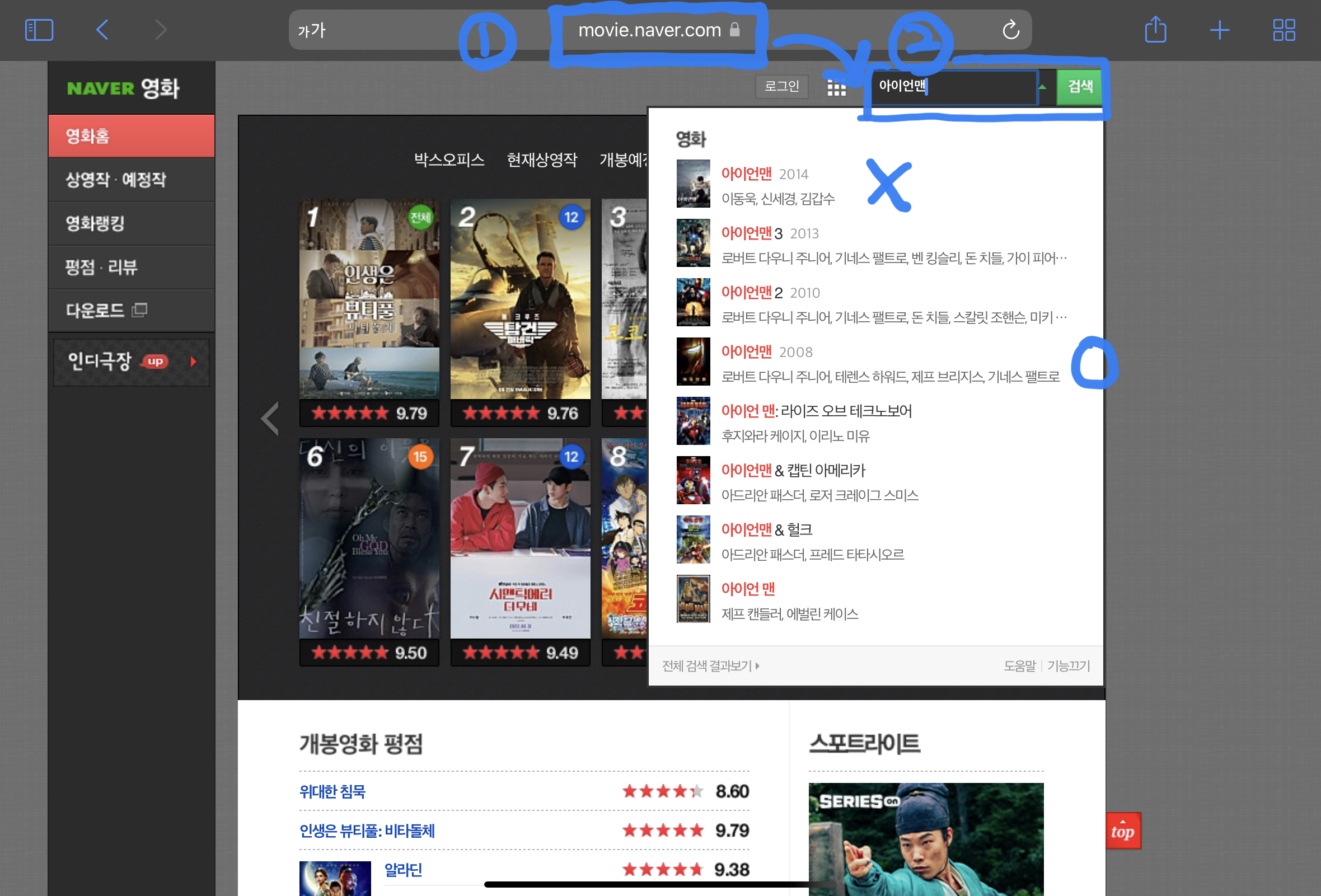Open 위대한 침묵 in 개봉영화 평점
The height and width of the screenshot is (896, 1321).
coord(332,791)
